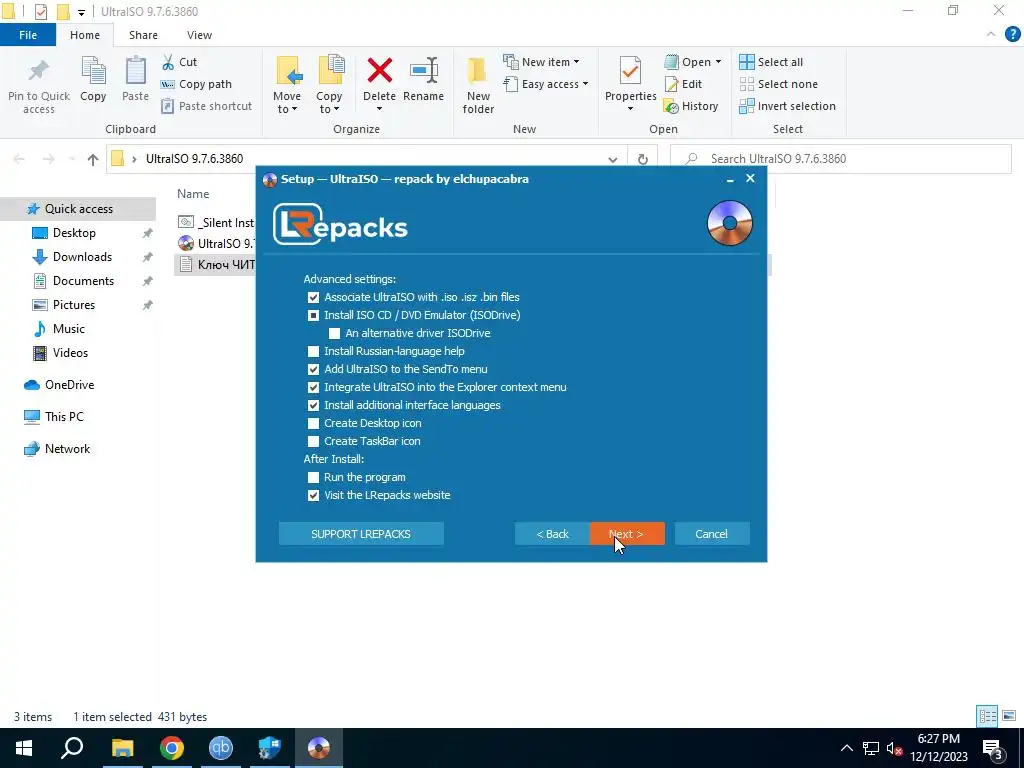This screenshot has width=1024, height=768.
Task: Toggle Explorer context menu integration checkbox
Action: [313, 387]
